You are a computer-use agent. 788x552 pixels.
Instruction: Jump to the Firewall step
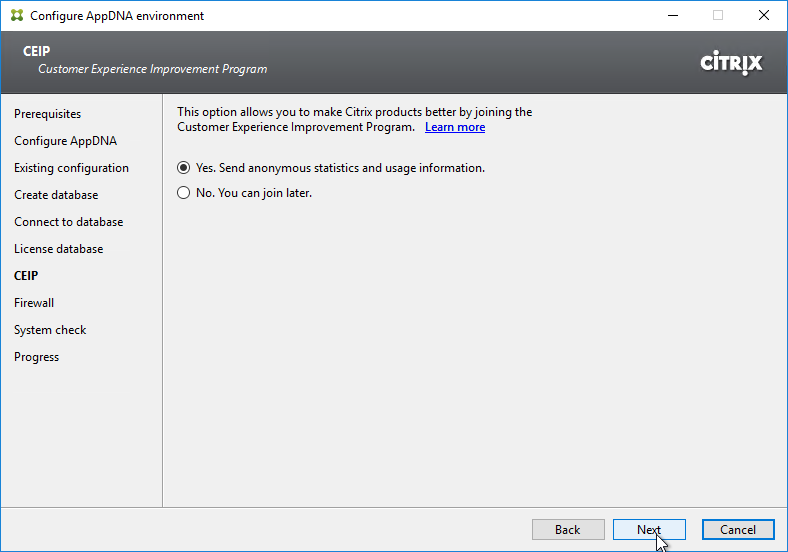coord(34,303)
